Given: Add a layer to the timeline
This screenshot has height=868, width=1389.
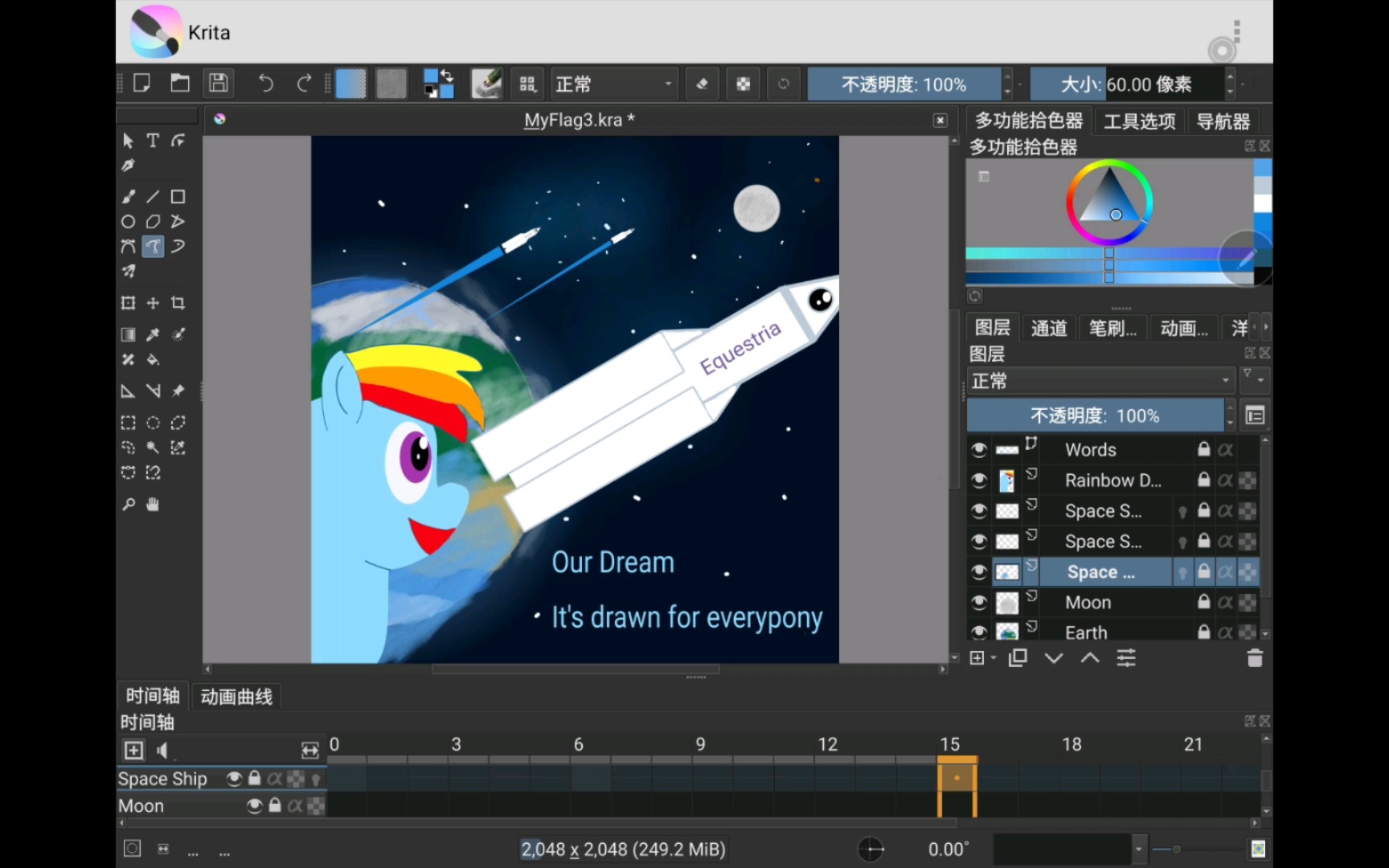Looking at the screenshot, I should pyautogui.click(x=133, y=751).
